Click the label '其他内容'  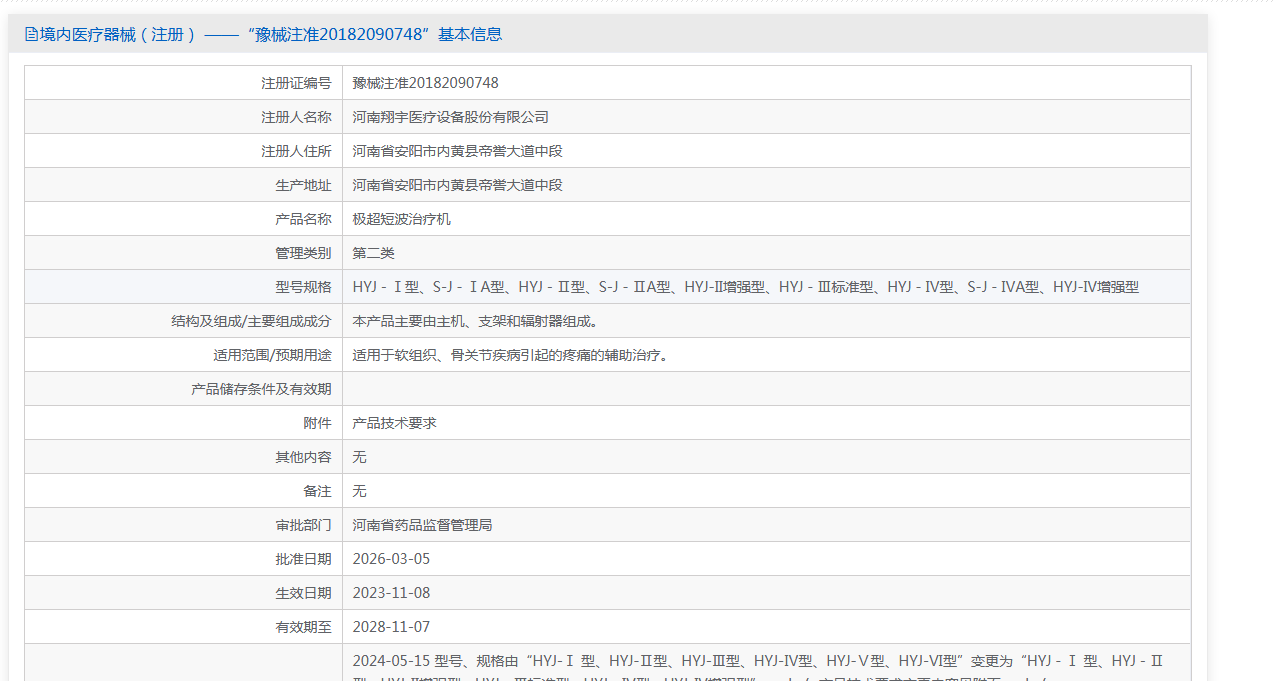(303, 457)
